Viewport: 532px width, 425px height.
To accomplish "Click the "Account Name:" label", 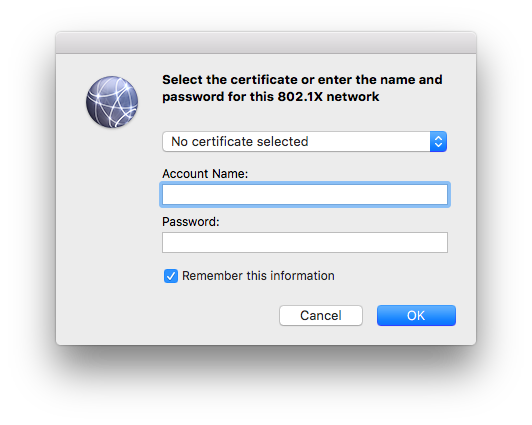I will pos(205,174).
